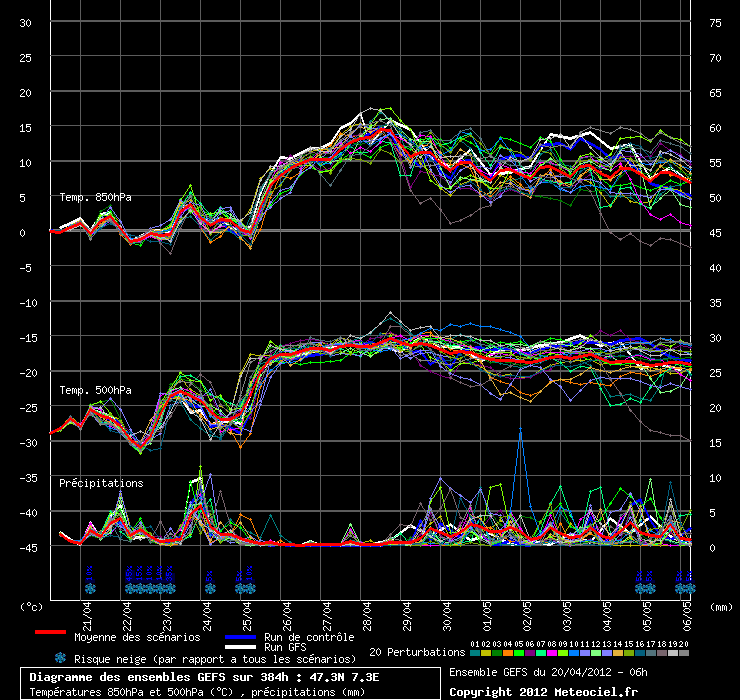Click the Copyright 2012 Meteociel.fr text
The image size is (740, 700).
543,691
